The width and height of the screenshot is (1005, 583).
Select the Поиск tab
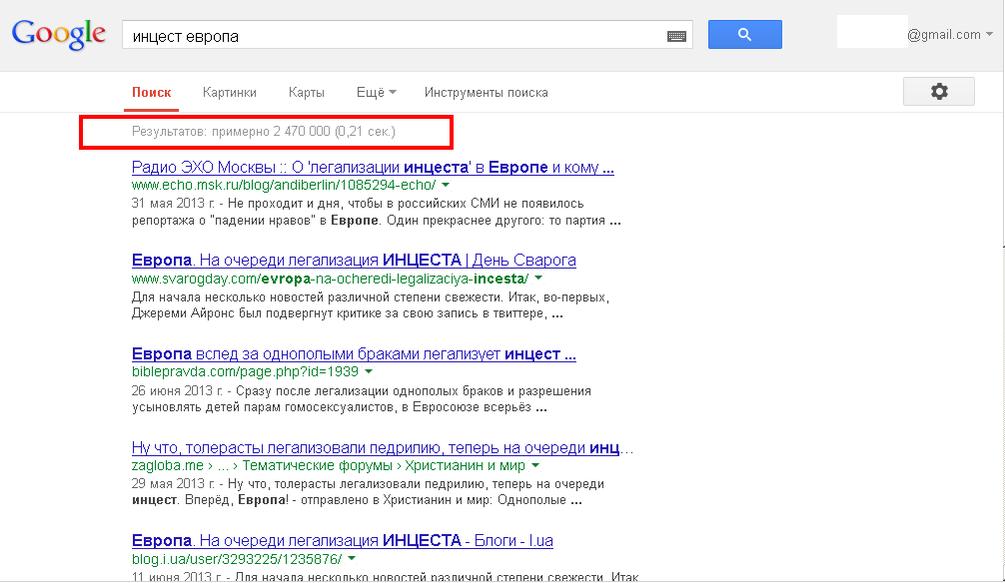coord(152,92)
